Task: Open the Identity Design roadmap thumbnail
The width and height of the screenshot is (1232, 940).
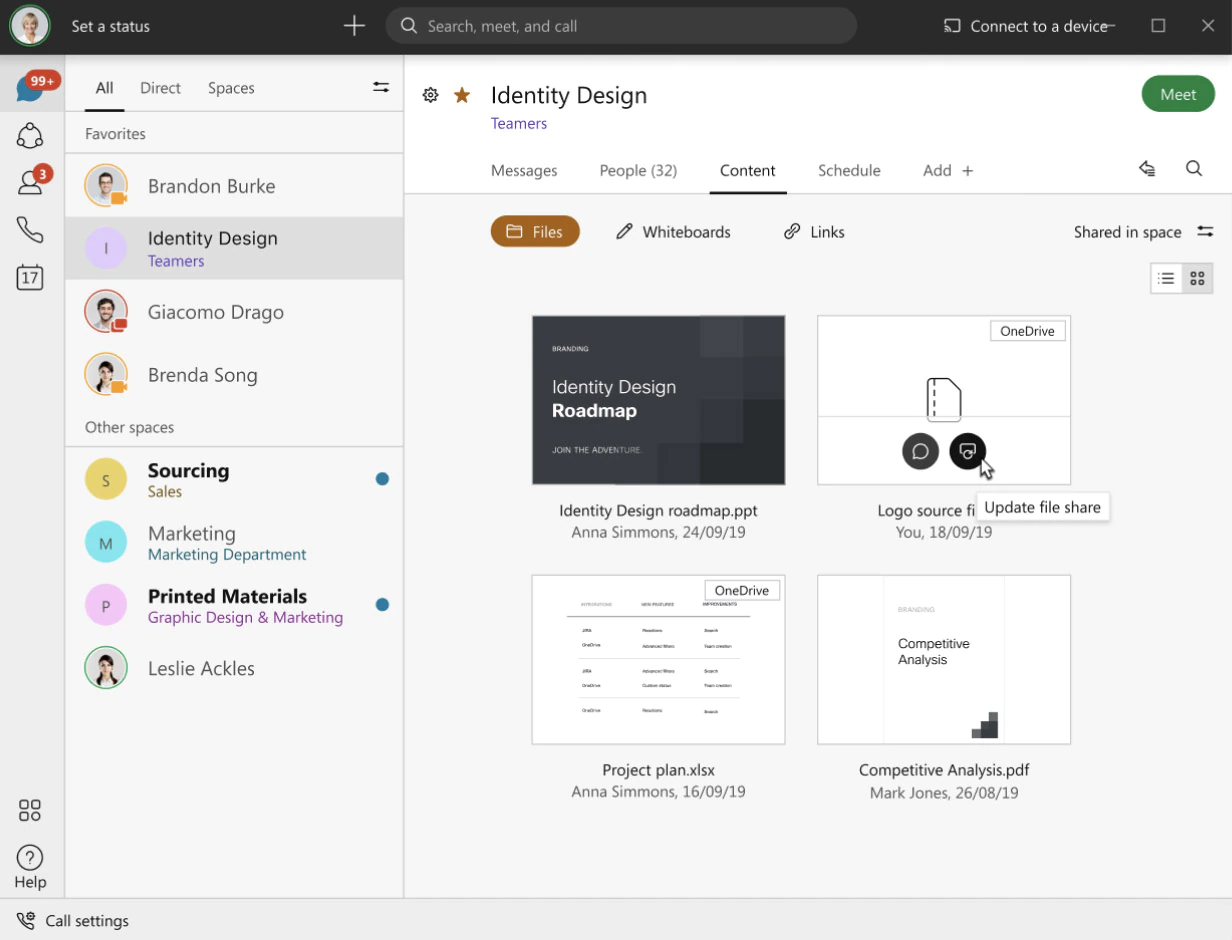Action: pos(658,400)
